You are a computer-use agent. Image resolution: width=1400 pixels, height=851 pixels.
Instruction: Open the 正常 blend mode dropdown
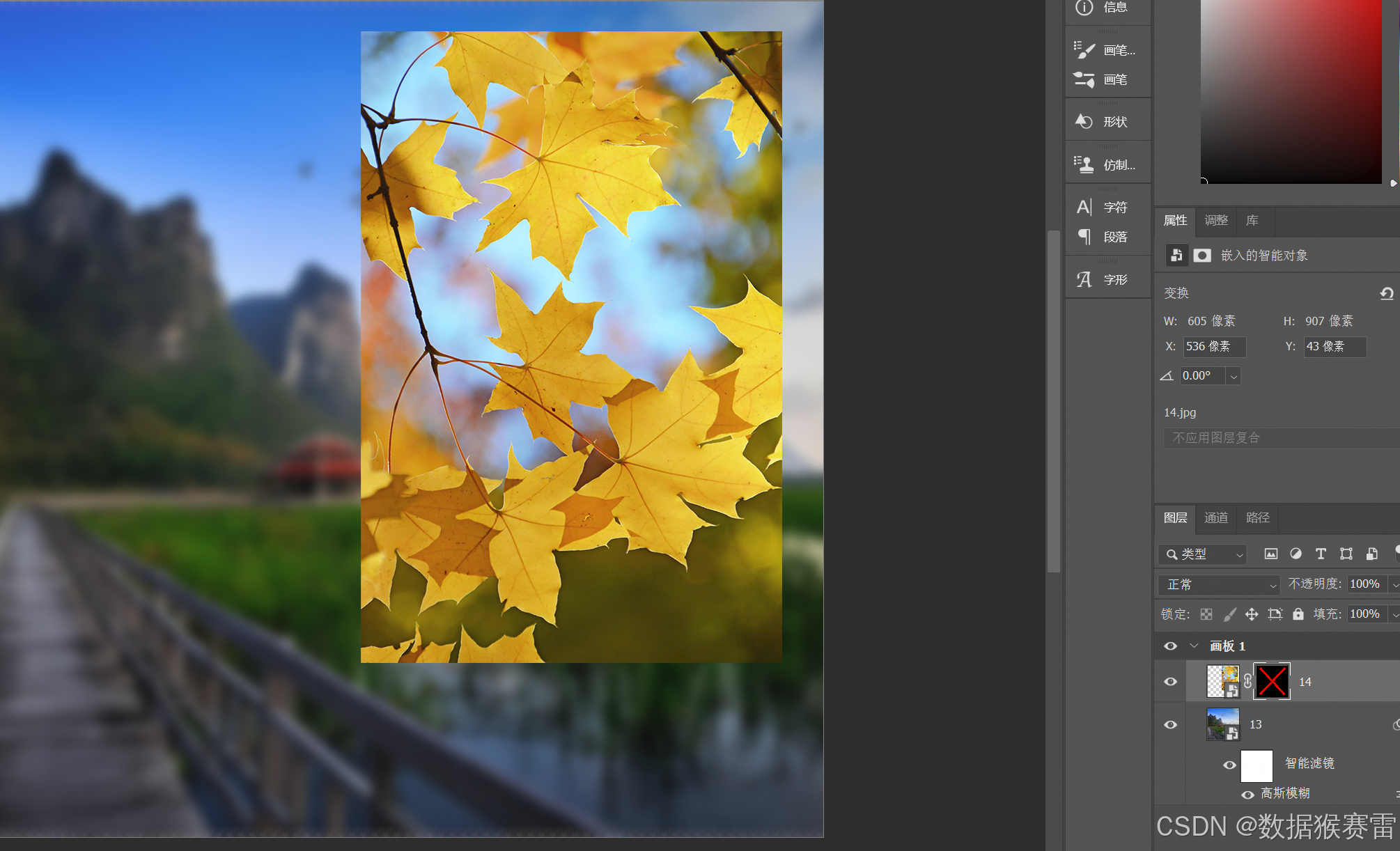coord(1219,585)
